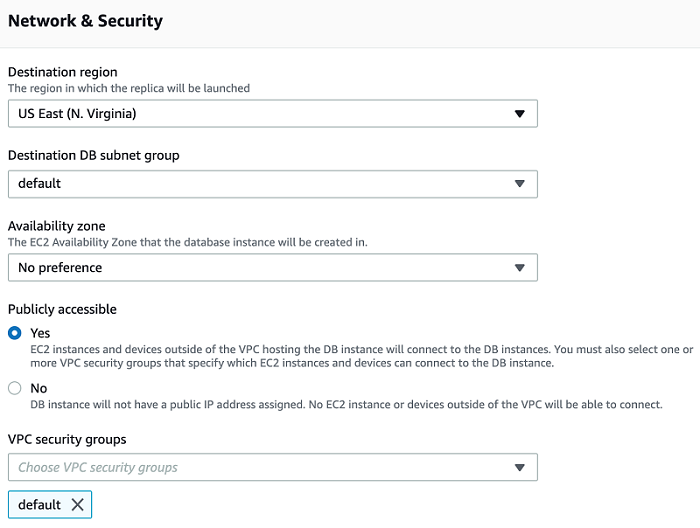Image resolution: width=700 pixels, height=528 pixels.
Task: Click the DB subnet group dropdown arrow
Action: [519, 184]
